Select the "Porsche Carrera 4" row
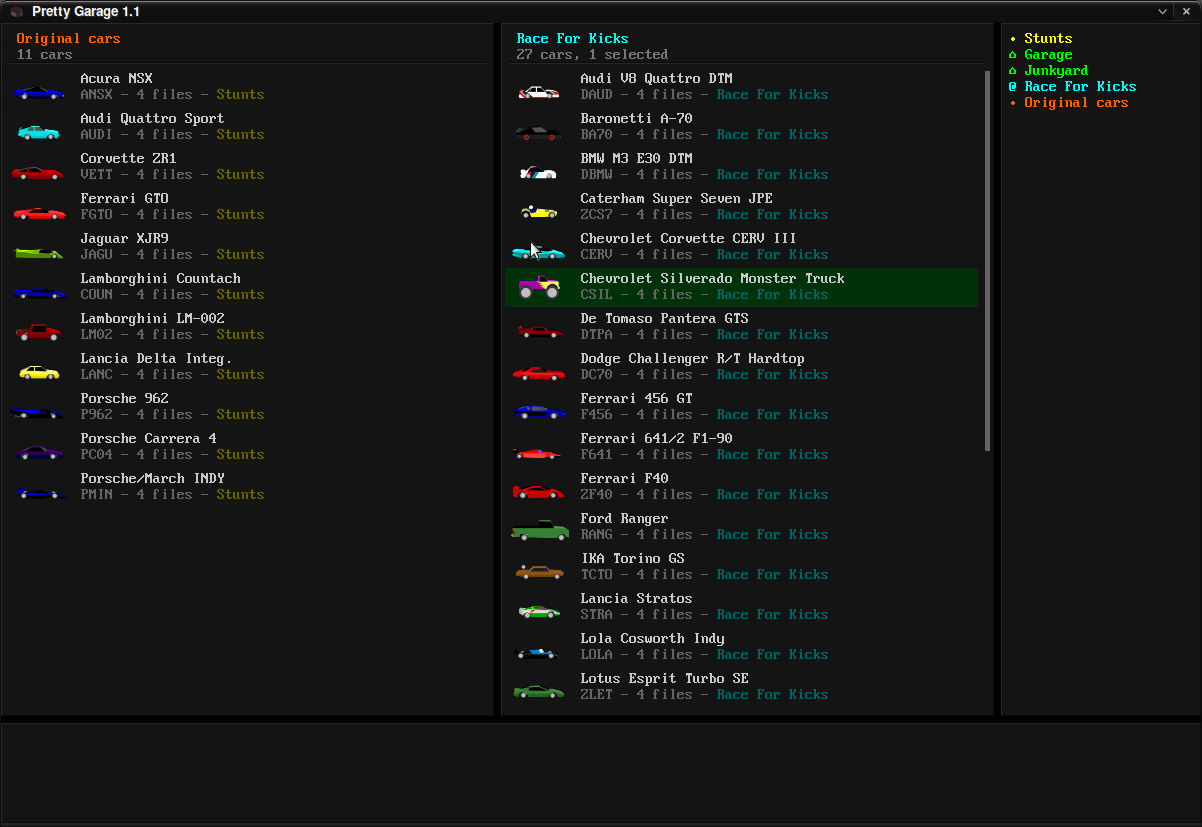The image size is (1202, 827). click(246, 446)
